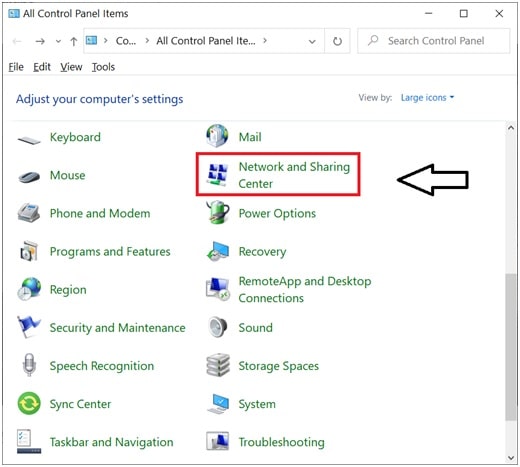Maximize the Control Panel window
The width and height of the screenshot is (520, 467).
coord(464,14)
